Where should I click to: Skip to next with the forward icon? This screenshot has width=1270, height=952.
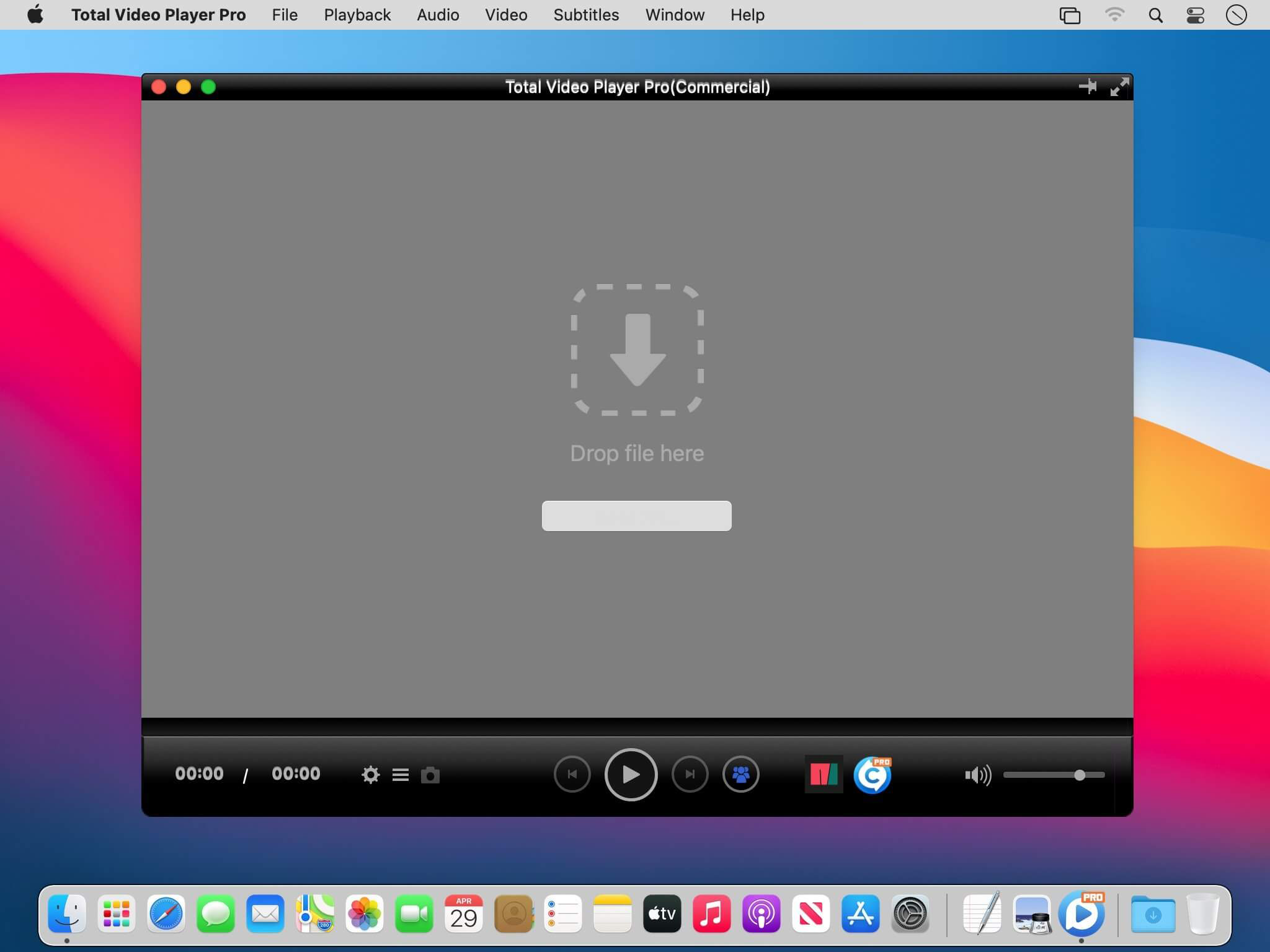689,774
